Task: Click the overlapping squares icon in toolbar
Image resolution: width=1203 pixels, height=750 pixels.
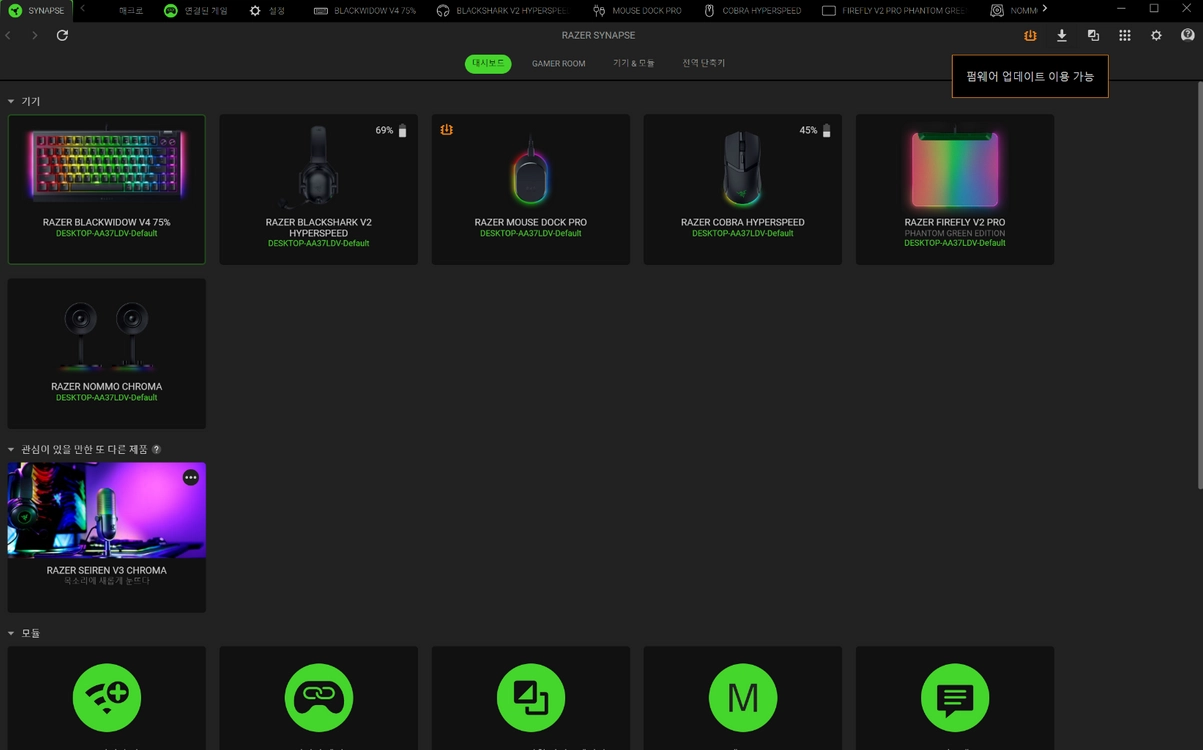Action: point(1093,35)
